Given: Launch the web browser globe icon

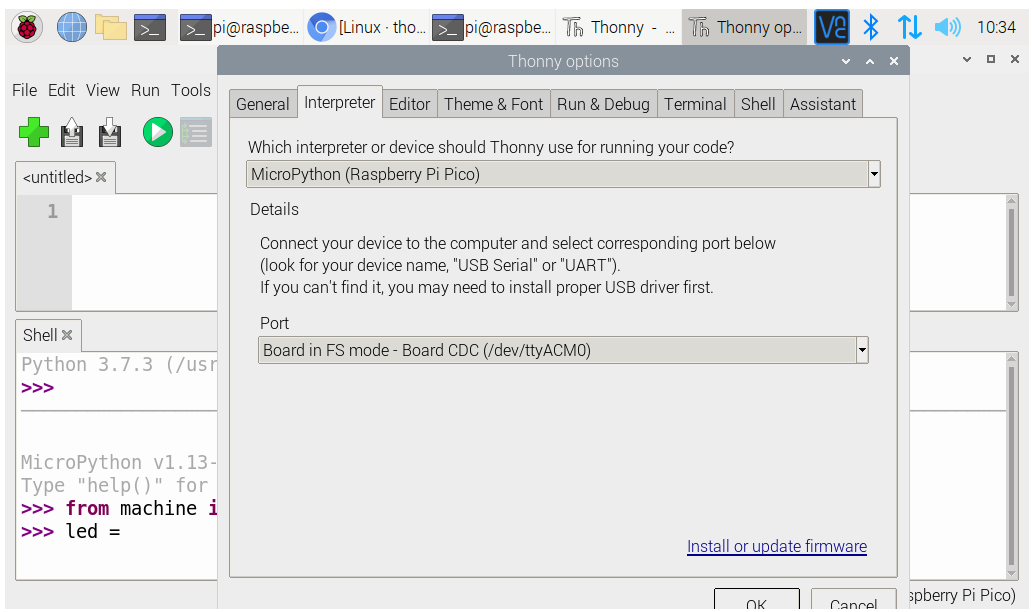Looking at the screenshot, I should pos(71,28).
